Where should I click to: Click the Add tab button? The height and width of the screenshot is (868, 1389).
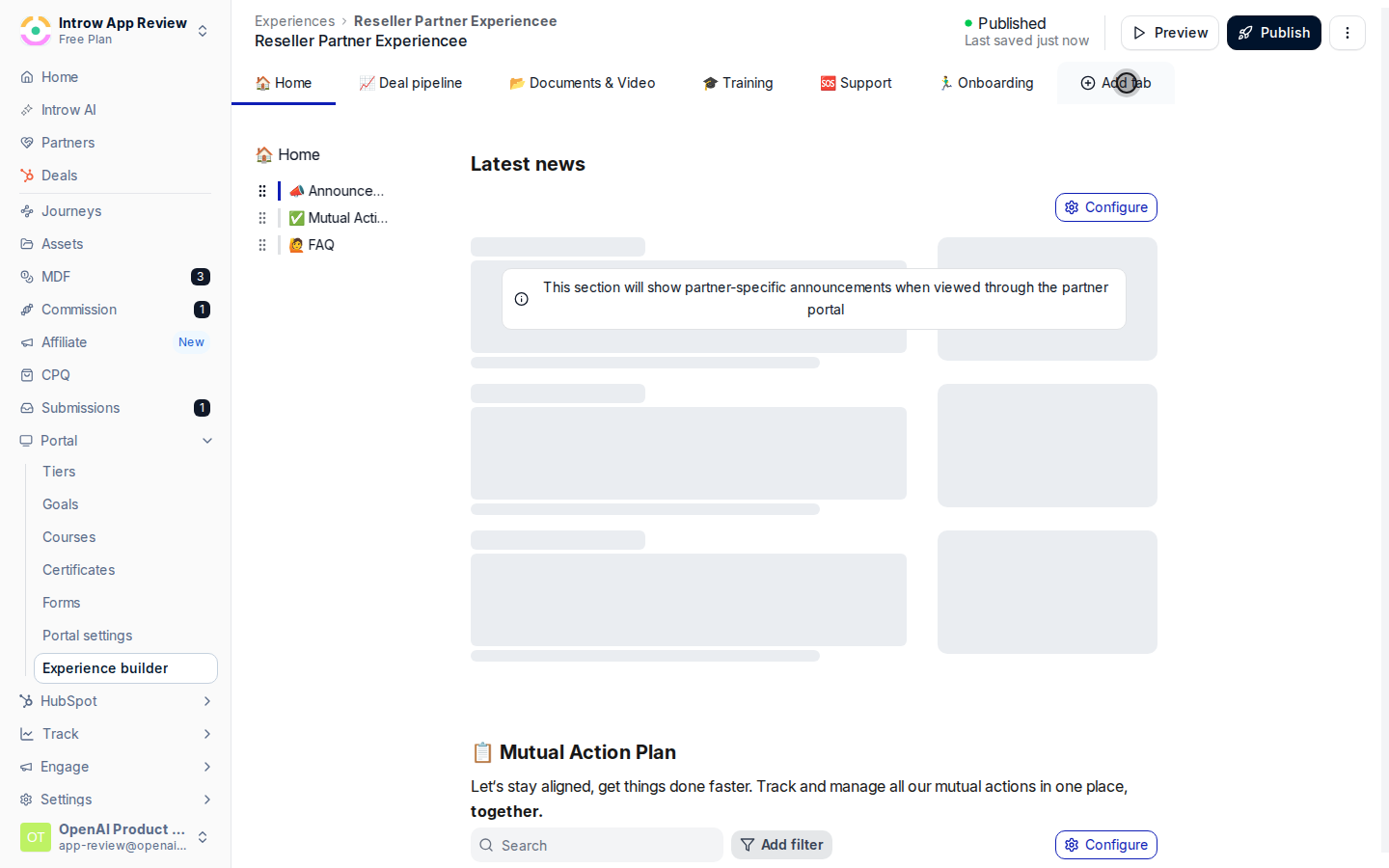pyautogui.click(x=1116, y=83)
